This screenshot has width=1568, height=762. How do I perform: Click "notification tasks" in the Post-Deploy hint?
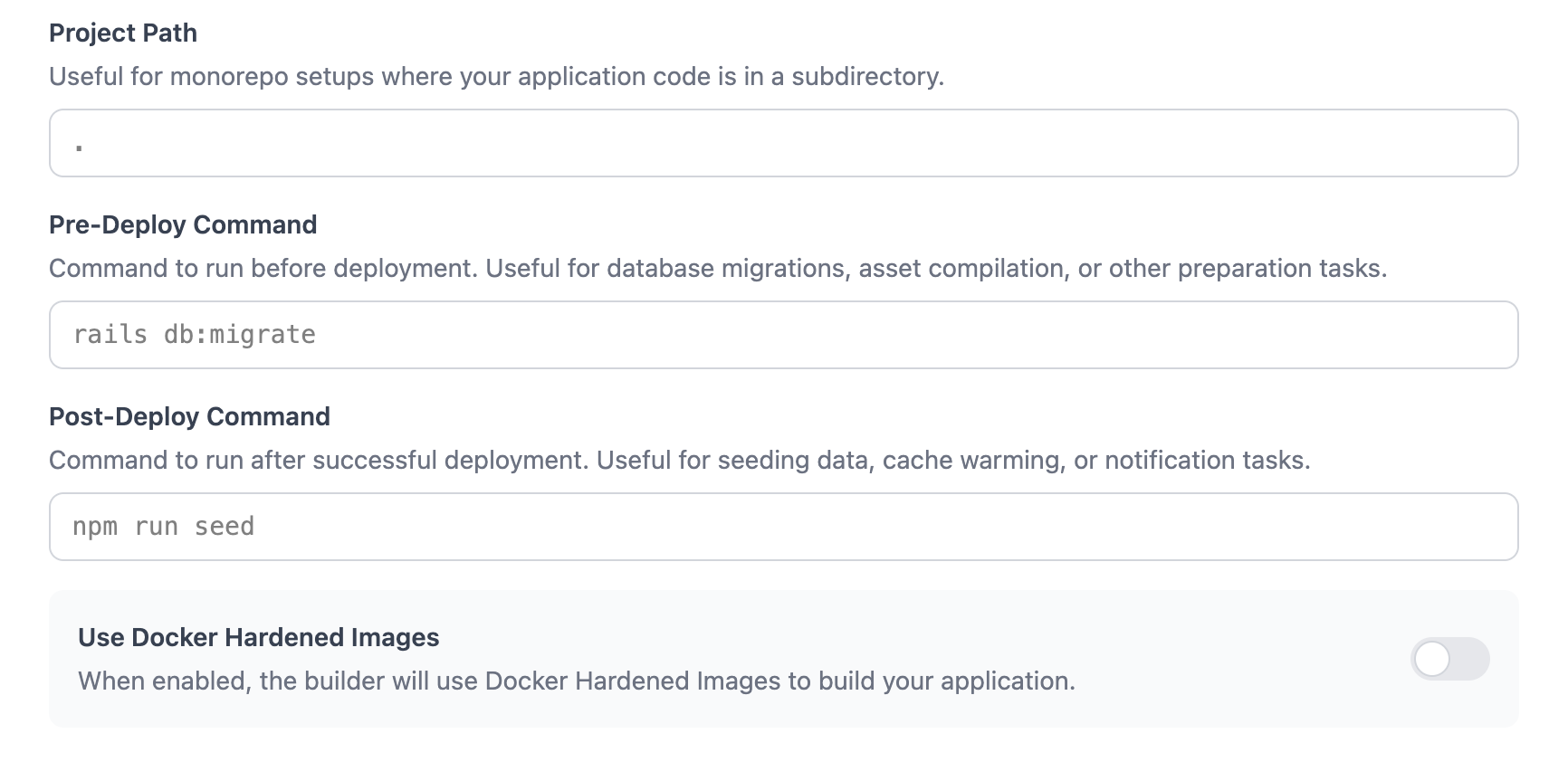coord(1206,460)
